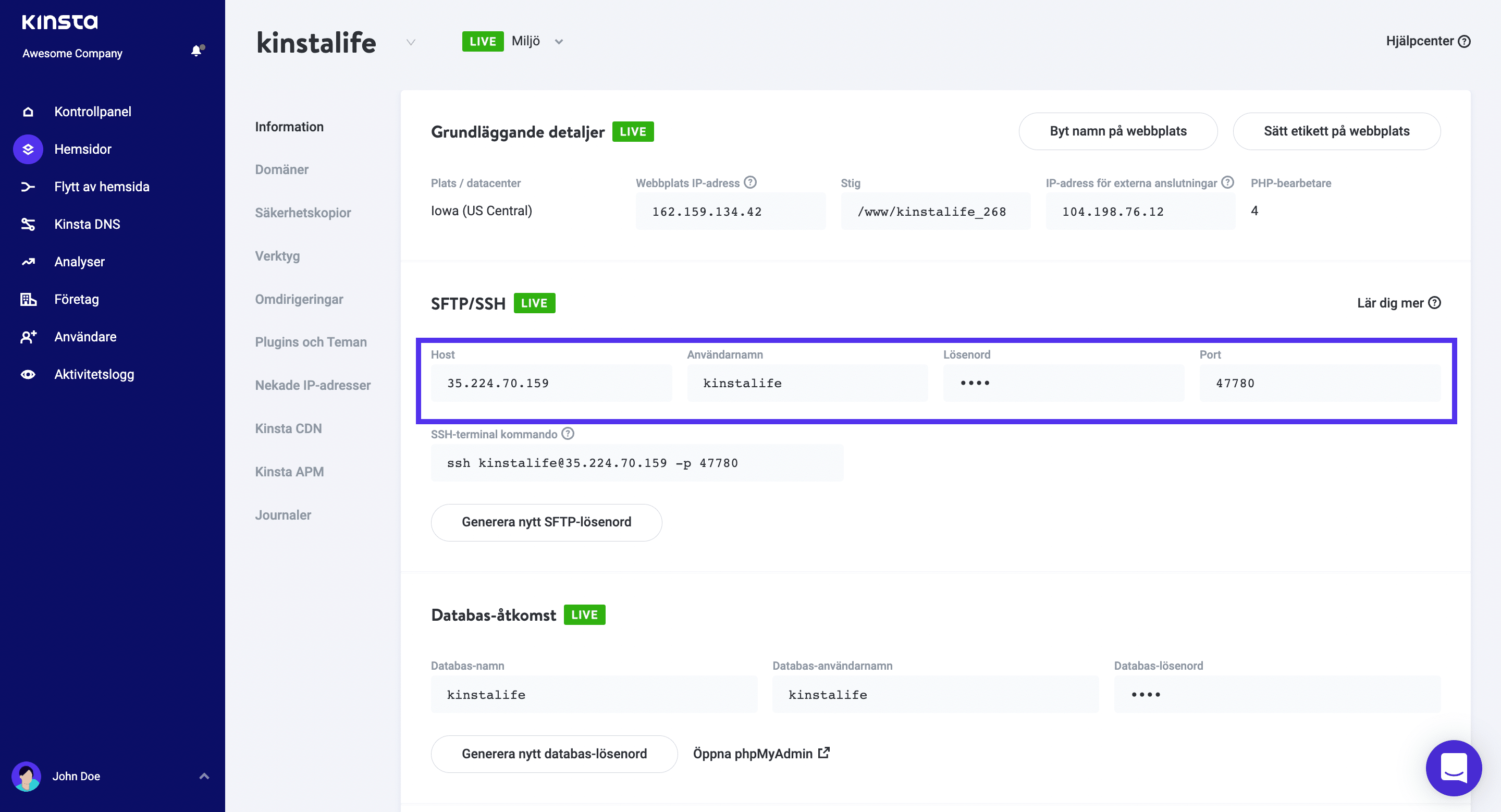Screen dimensions: 1501x812
Task: Click the Företag building icon
Action: (28, 299)
